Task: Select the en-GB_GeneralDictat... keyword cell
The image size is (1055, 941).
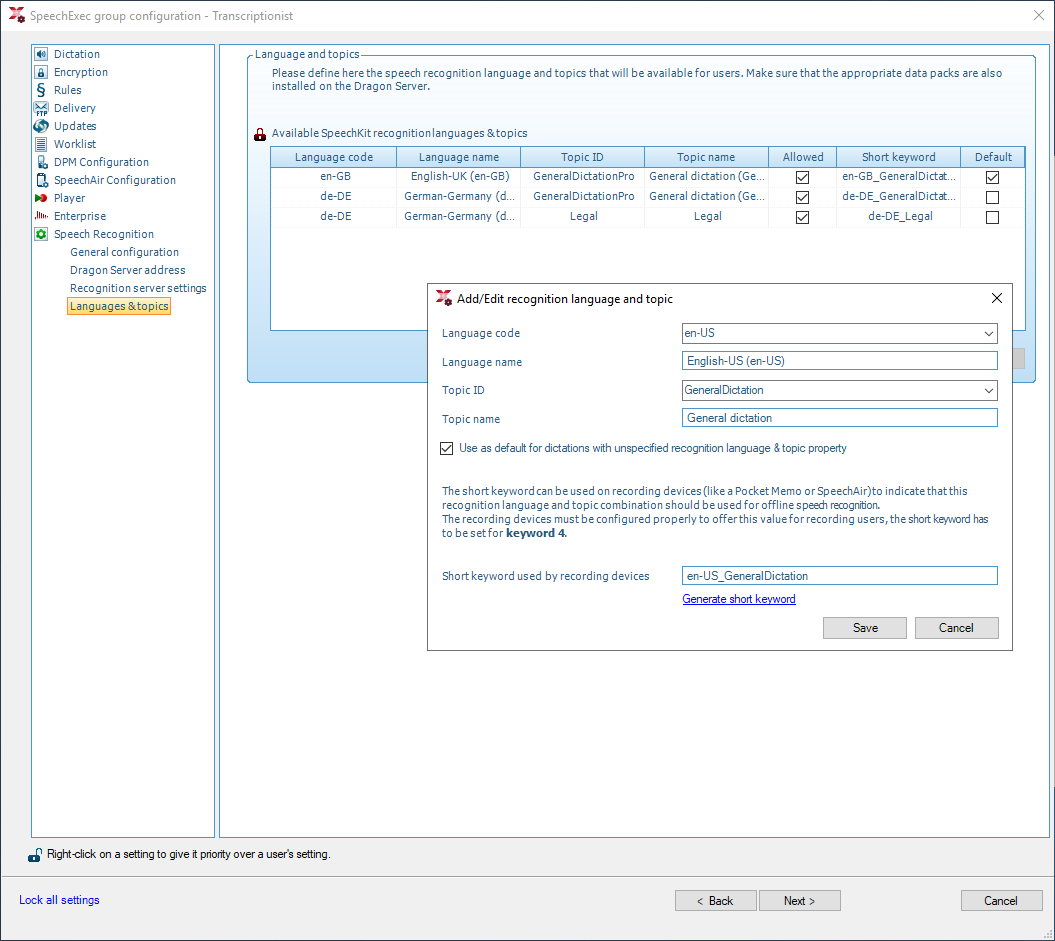Action: [x=898, y=176]
